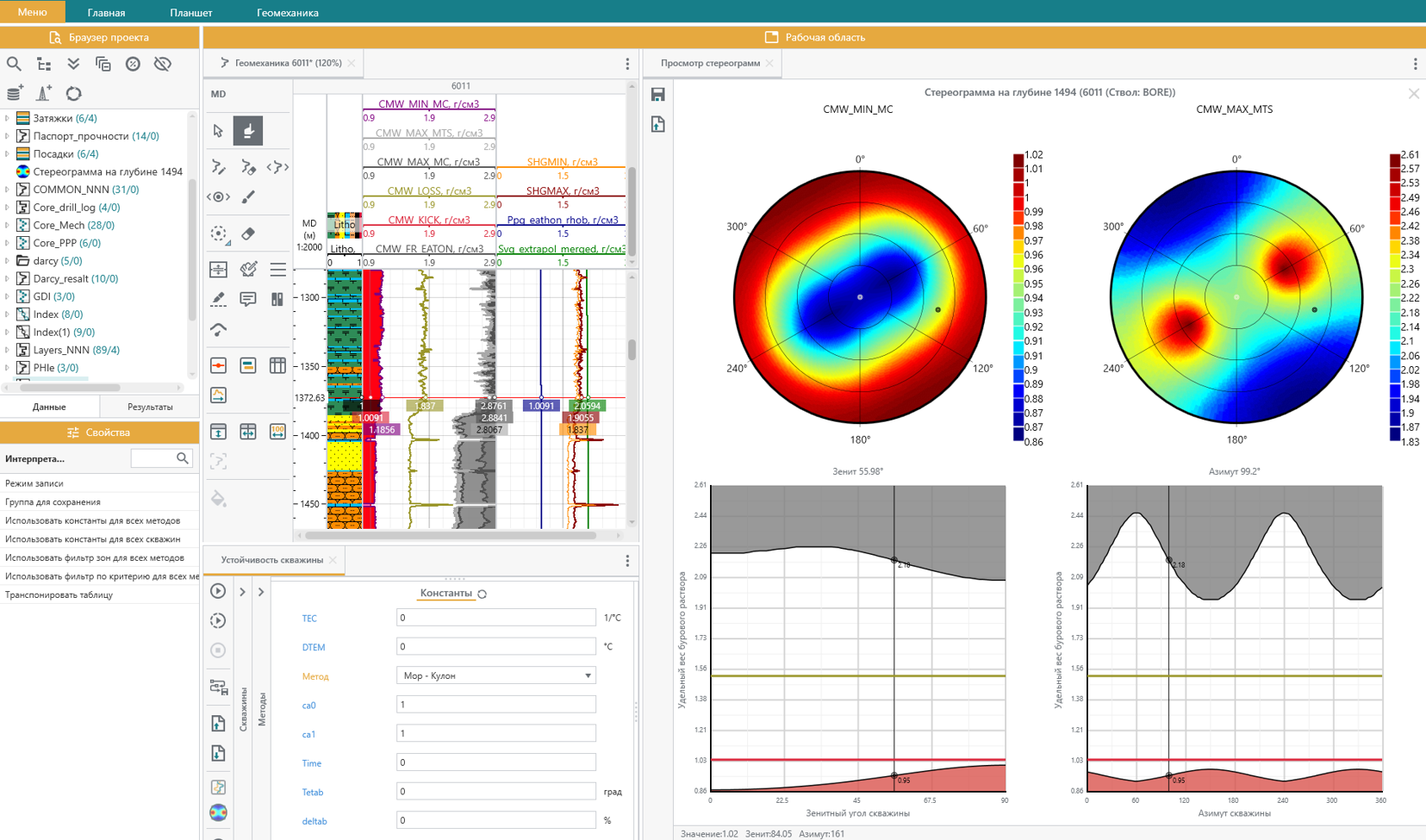Screen dimensions: 1426x840
Task: Expand the Скважины side panel chevron
Action: pyautogui.click(x=243, y=592)
